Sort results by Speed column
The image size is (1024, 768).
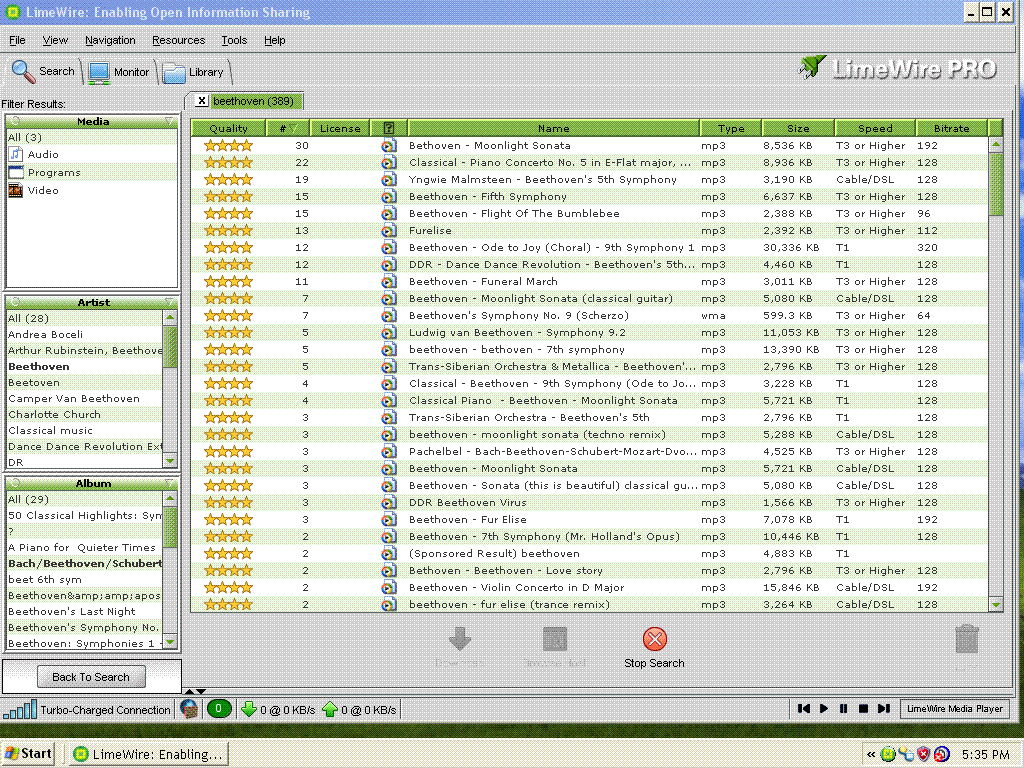pos(875,128)
